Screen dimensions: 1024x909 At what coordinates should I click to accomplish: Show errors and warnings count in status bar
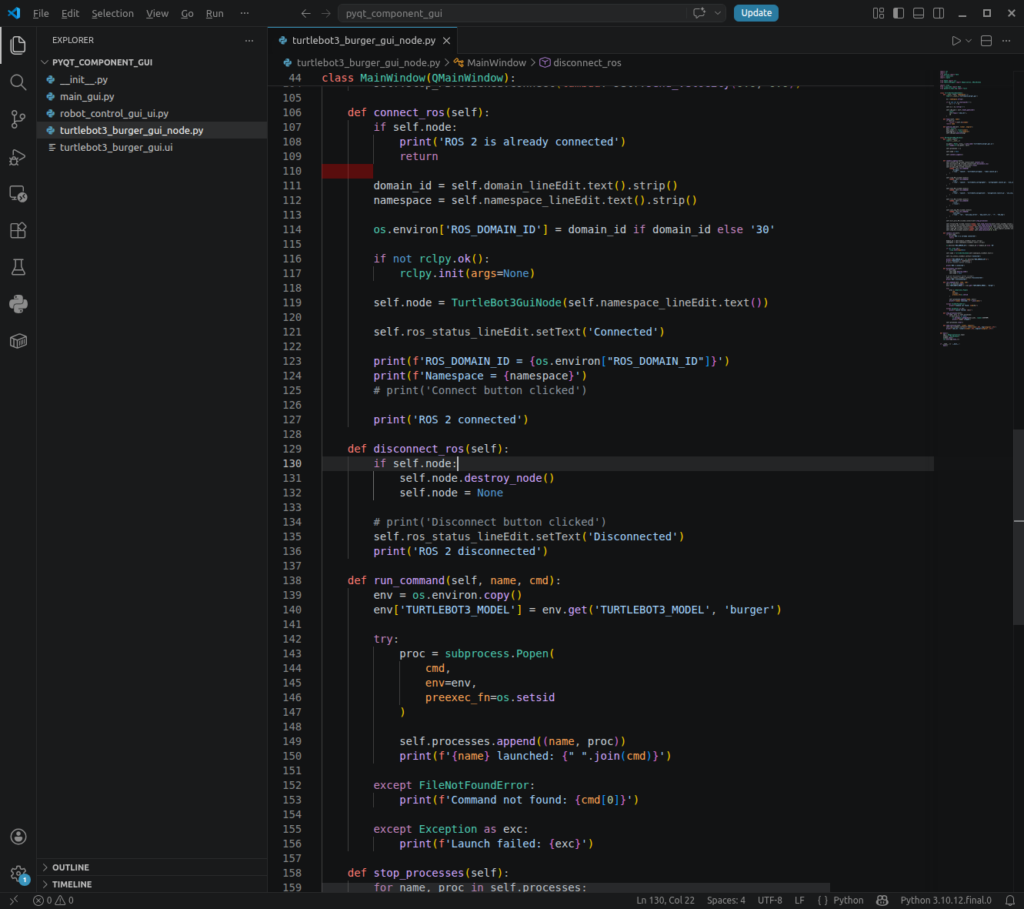(54, 901)
